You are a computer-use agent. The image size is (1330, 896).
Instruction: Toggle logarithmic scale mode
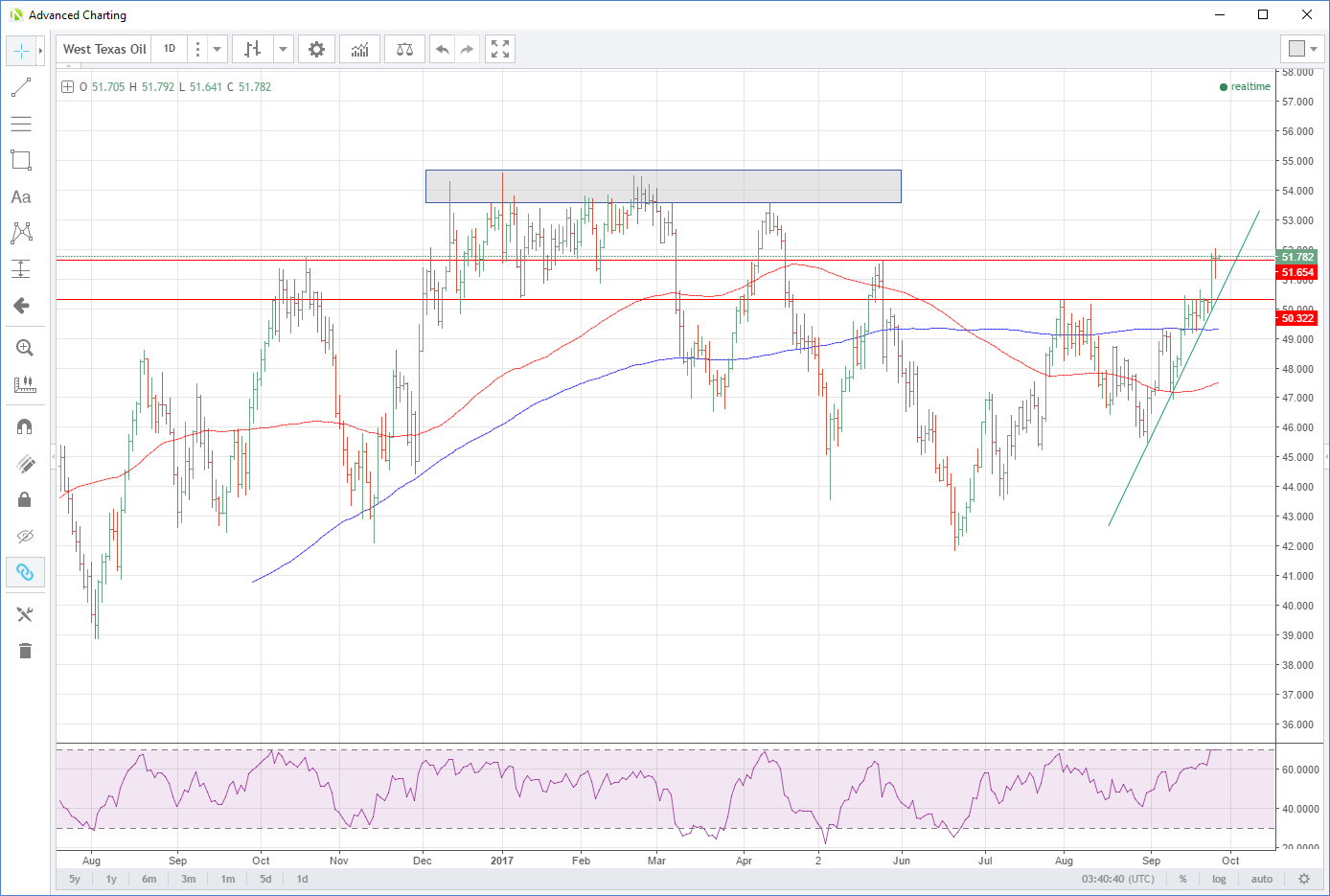(1219, 879)
